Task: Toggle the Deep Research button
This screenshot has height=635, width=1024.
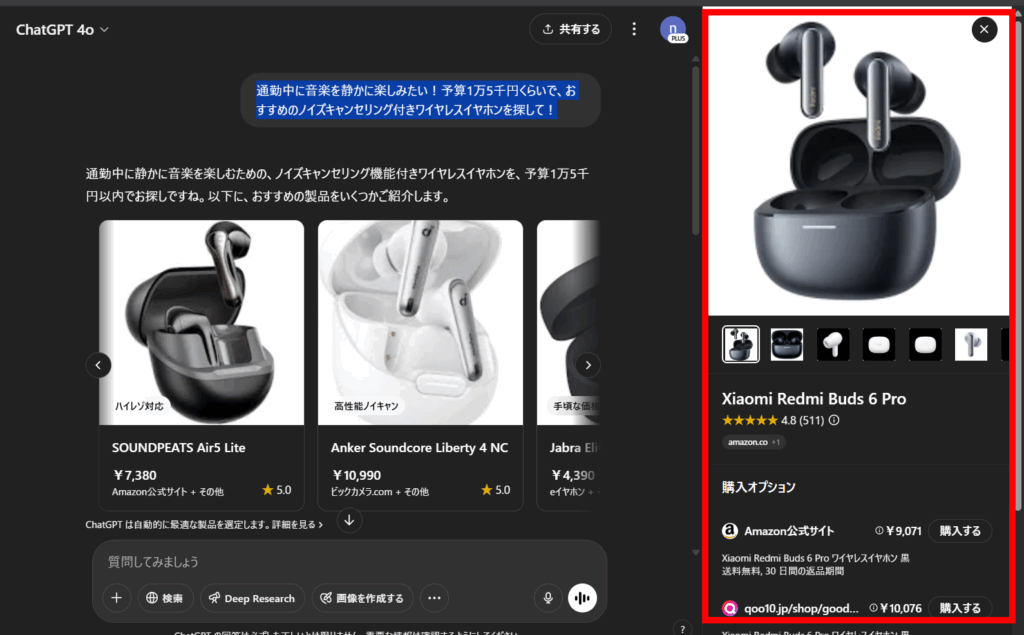Action: tap(252, 598)
